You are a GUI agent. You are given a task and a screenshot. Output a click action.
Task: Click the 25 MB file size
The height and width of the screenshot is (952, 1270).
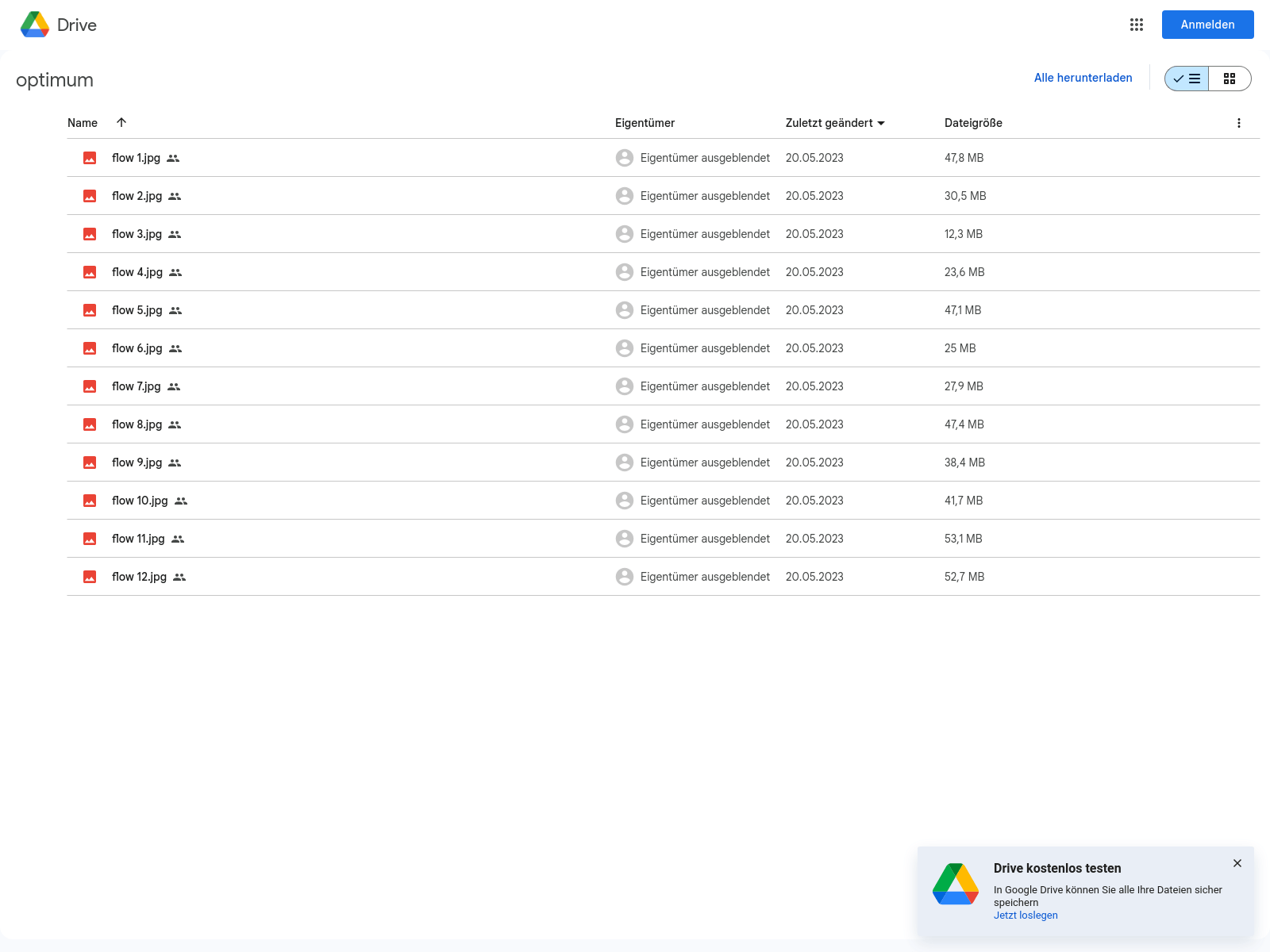pos(960,348)
